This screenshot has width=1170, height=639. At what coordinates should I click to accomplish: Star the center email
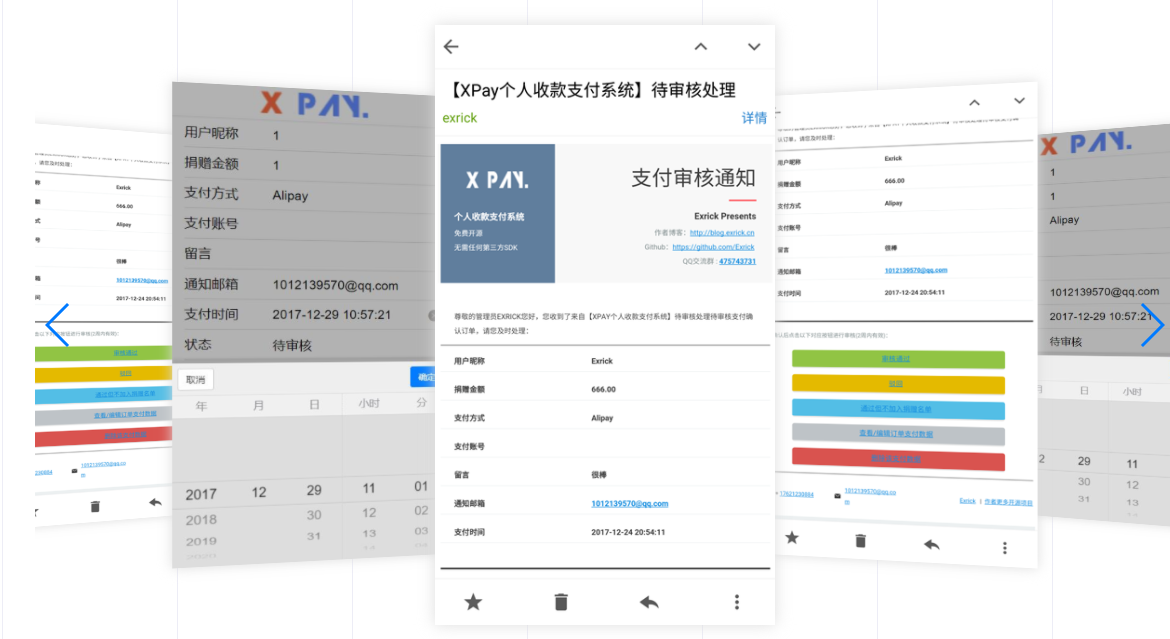(473, 602)
